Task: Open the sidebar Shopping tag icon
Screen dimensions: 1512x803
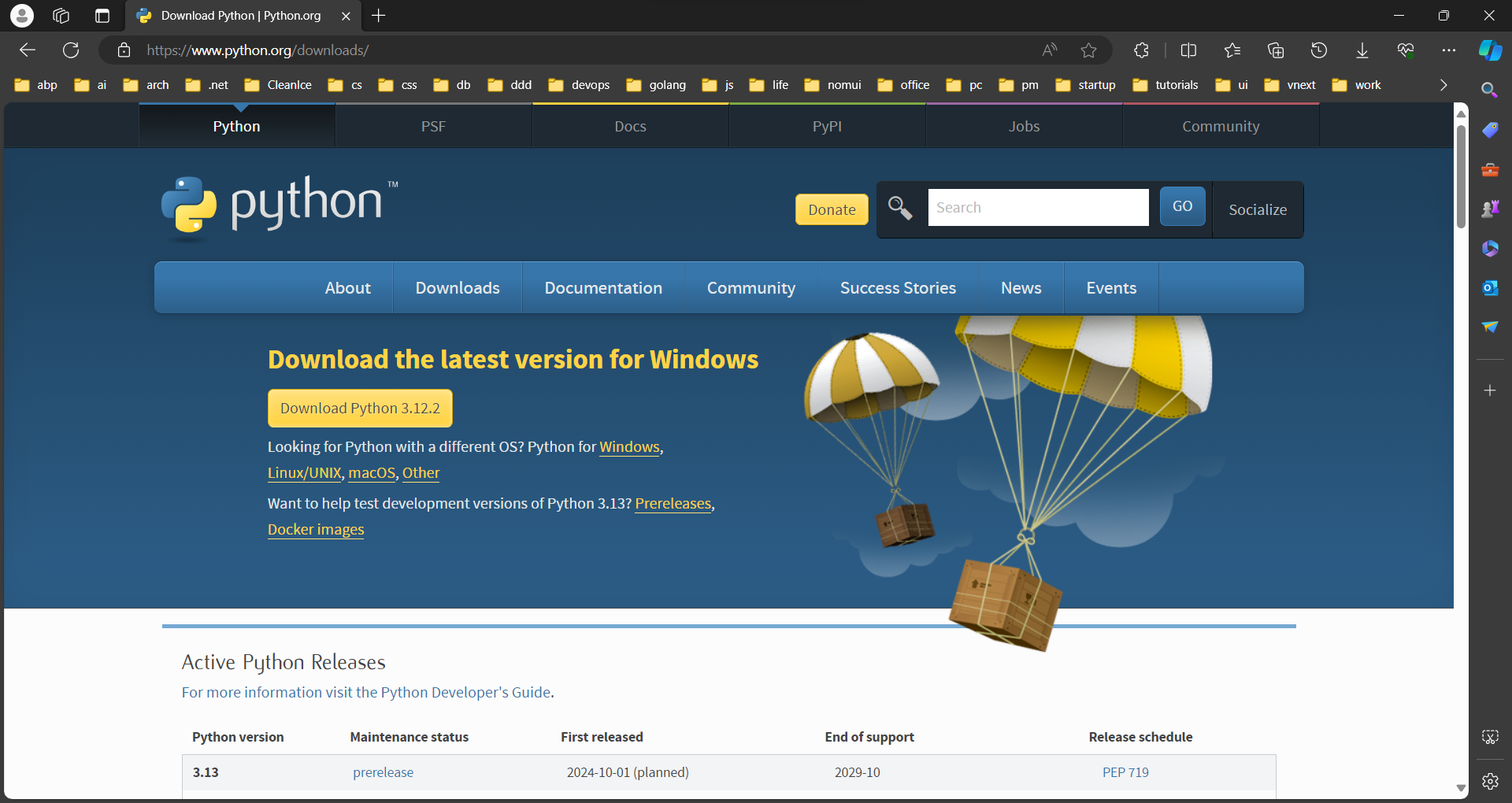Action: pyautogui.click(x=1490, y=130)
